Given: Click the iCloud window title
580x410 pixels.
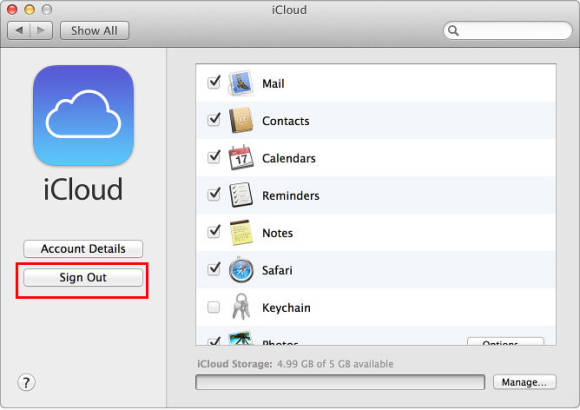Looking at the screenshot, I should point(289,10).
